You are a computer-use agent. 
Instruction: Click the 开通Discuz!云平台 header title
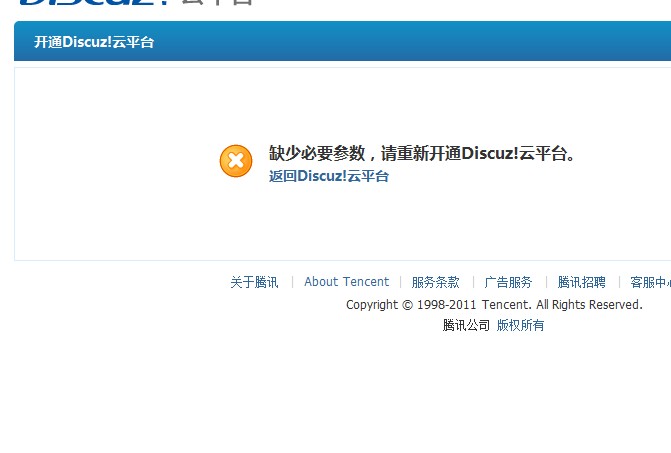coord(94,42)
